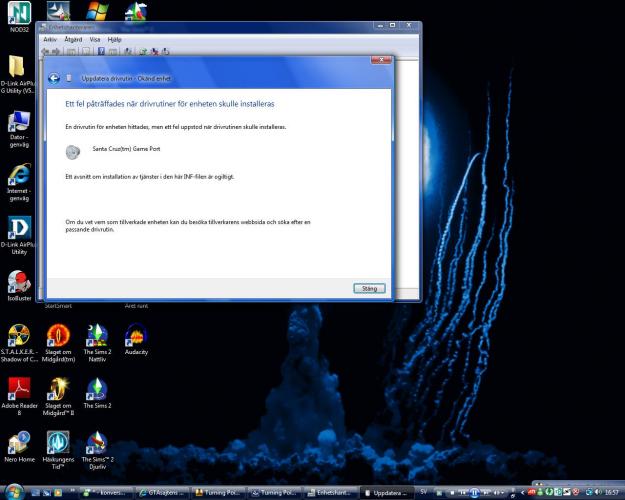
Task: Open the Dator computer shortcut
Action: [18, 122]
